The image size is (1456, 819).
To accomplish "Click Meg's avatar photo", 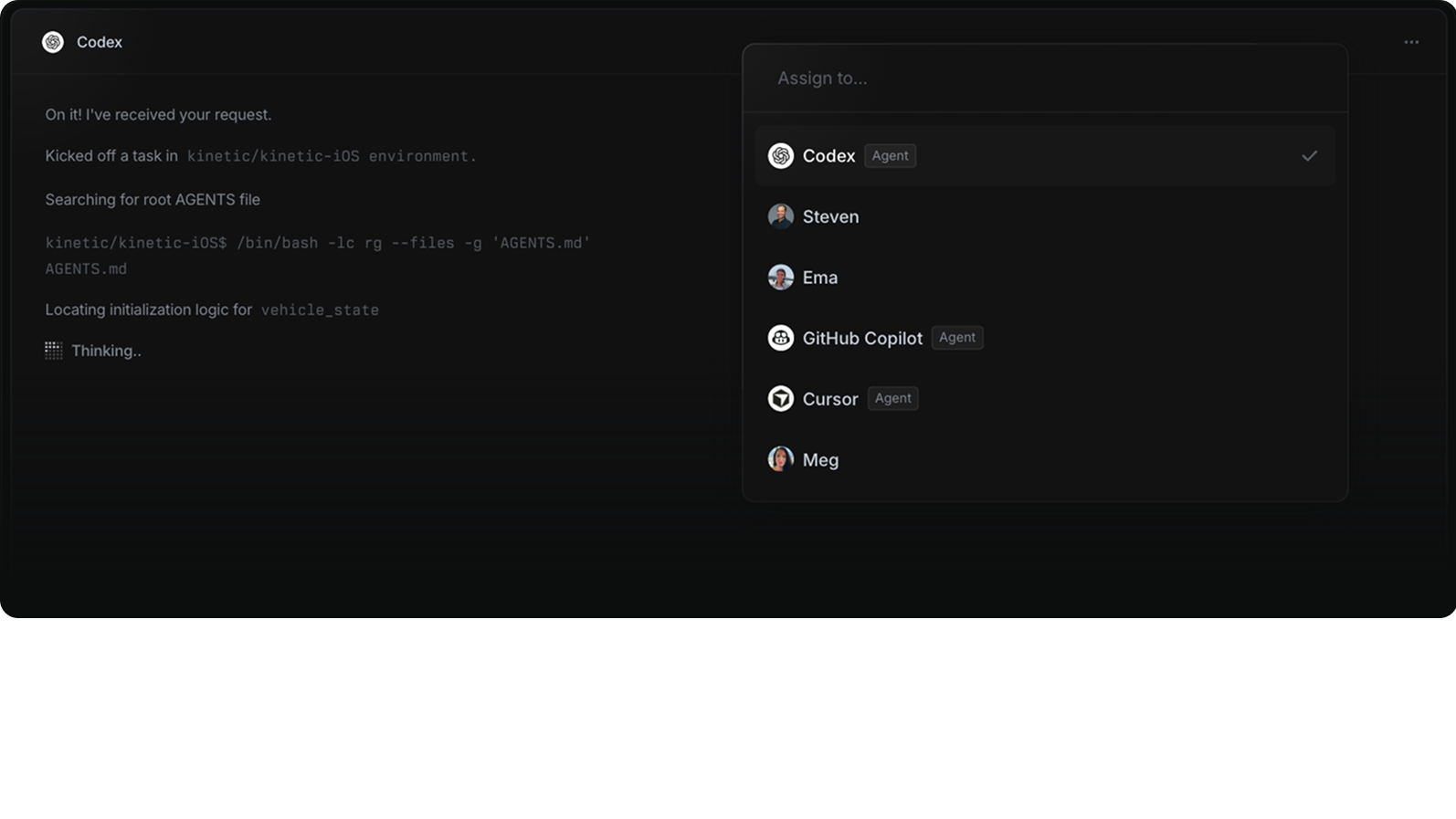I will click(x=780, y=459).
